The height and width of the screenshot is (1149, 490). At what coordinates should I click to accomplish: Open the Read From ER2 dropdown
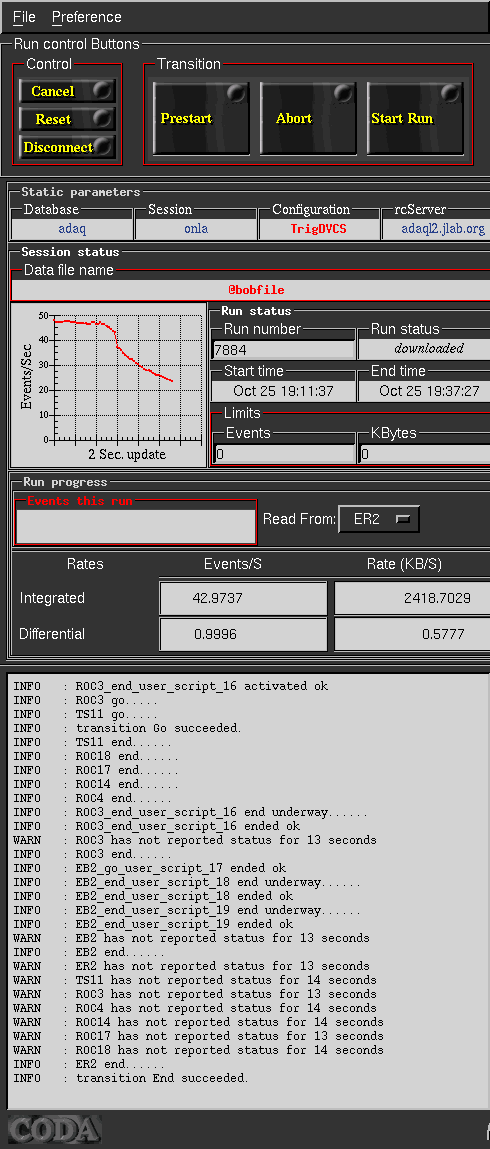[x=379, y=520]
